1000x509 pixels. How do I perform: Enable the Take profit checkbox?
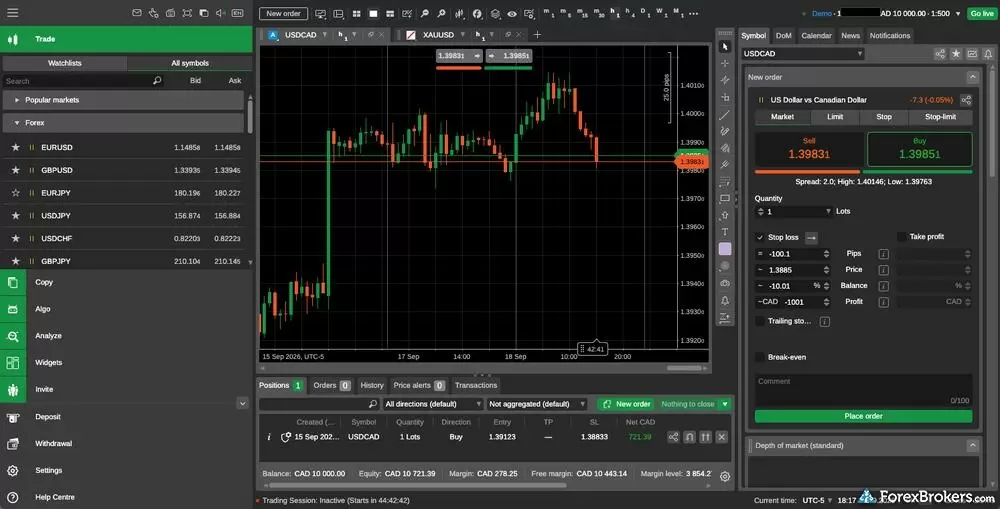coord(902,237)
